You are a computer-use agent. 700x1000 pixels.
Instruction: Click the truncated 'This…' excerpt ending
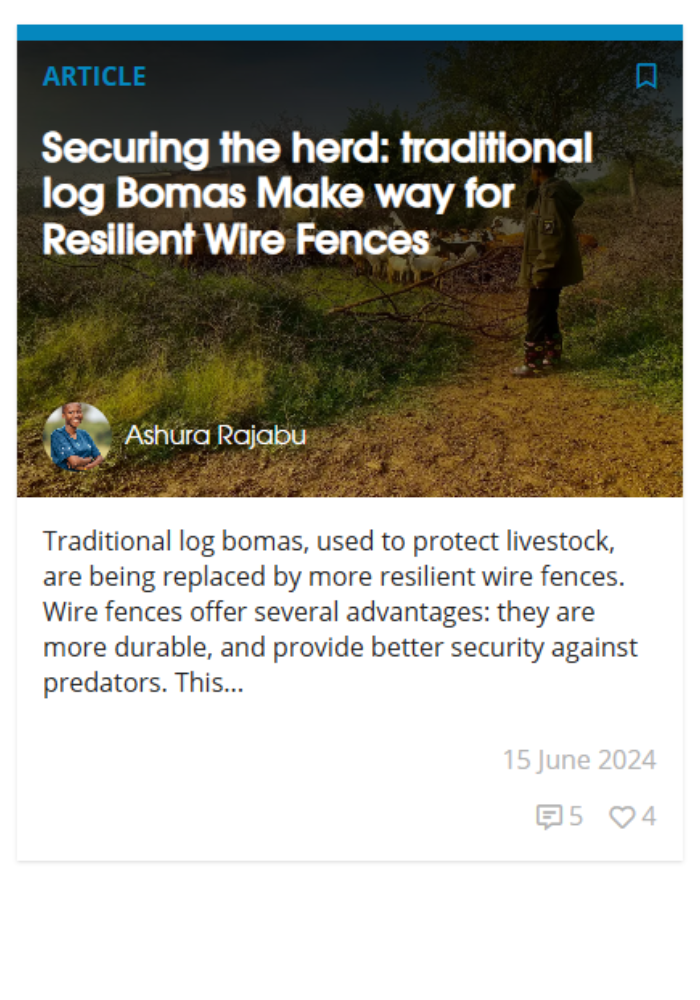click(x=210, y=682)
